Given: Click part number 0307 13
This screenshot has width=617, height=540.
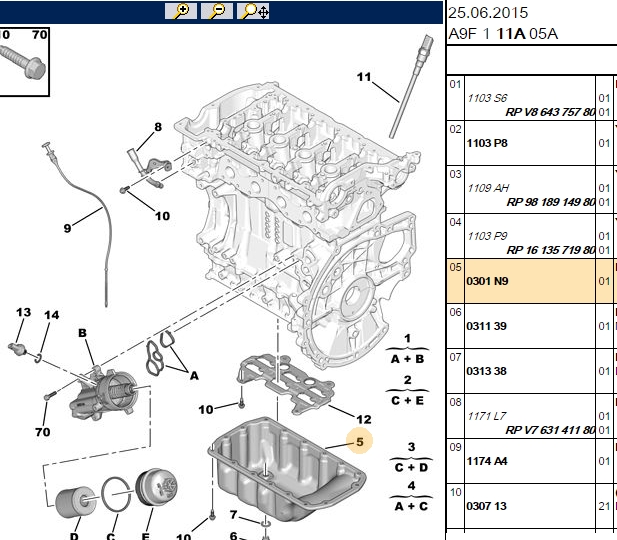Looking at the screenshot, I should click(486, 506).
